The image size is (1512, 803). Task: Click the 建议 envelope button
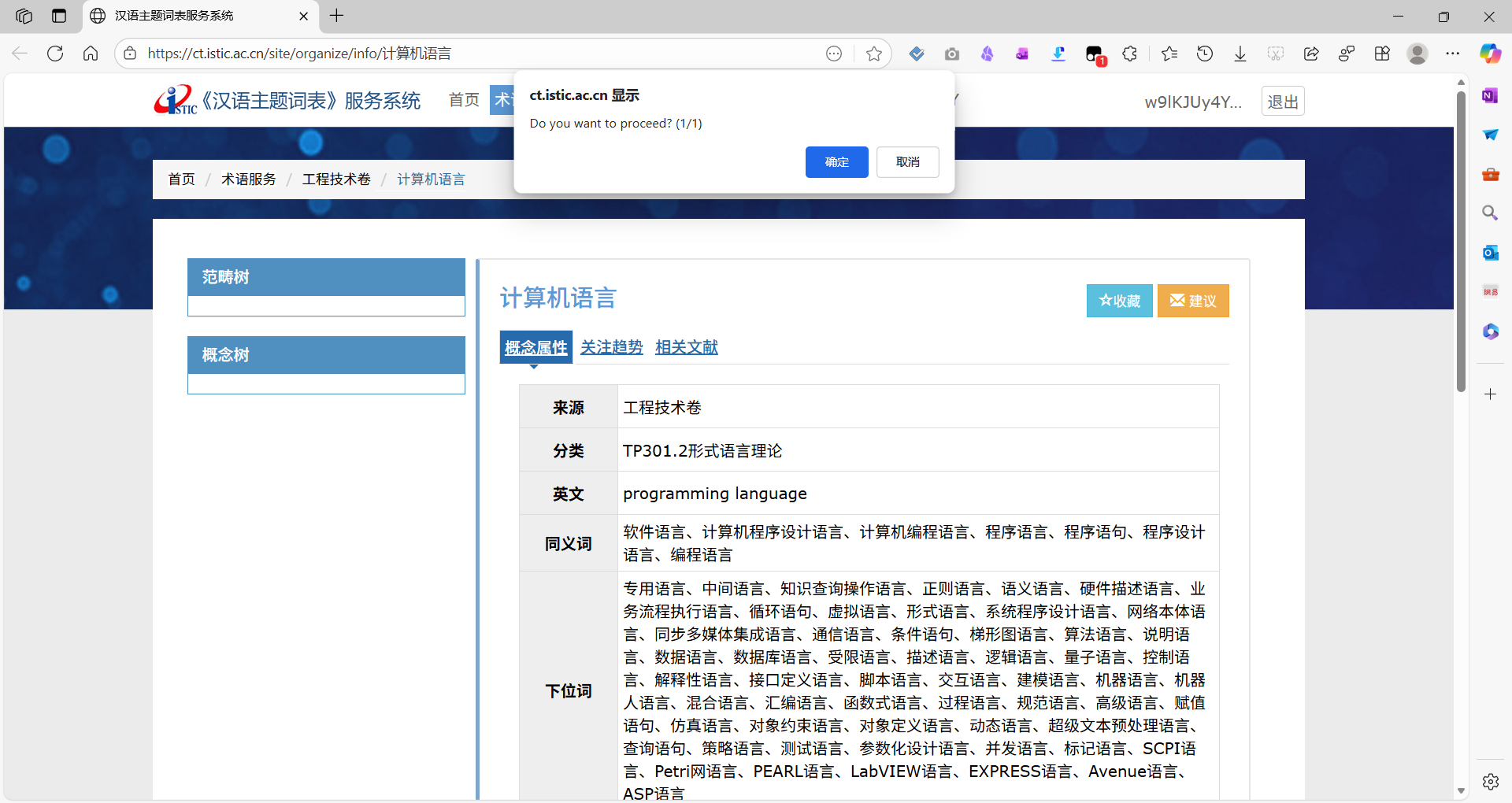pos(1192,301)
